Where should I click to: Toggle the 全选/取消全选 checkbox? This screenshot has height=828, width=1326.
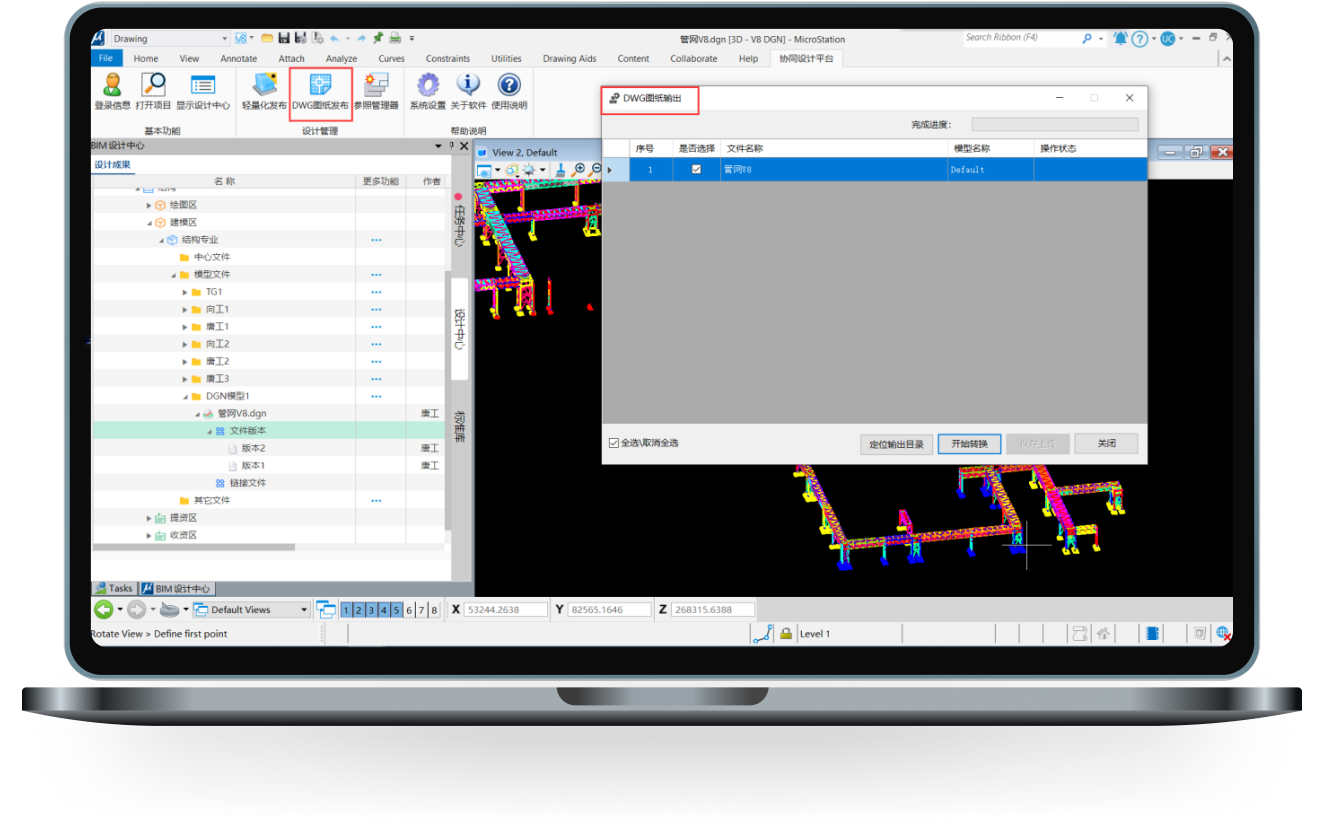click(x=614, y=443)
